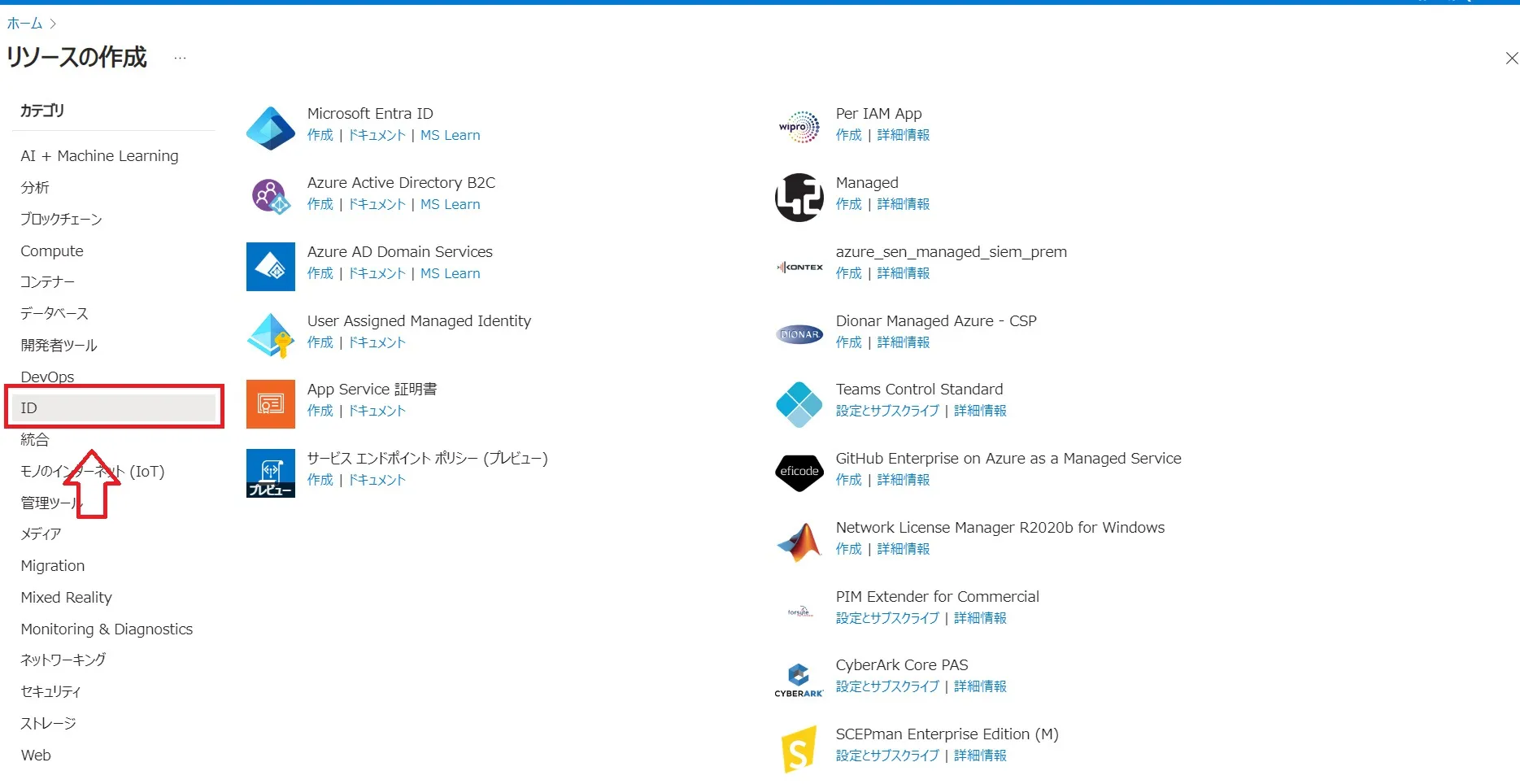Click 作成 under Microsoft Entra ID

(320, 135)
